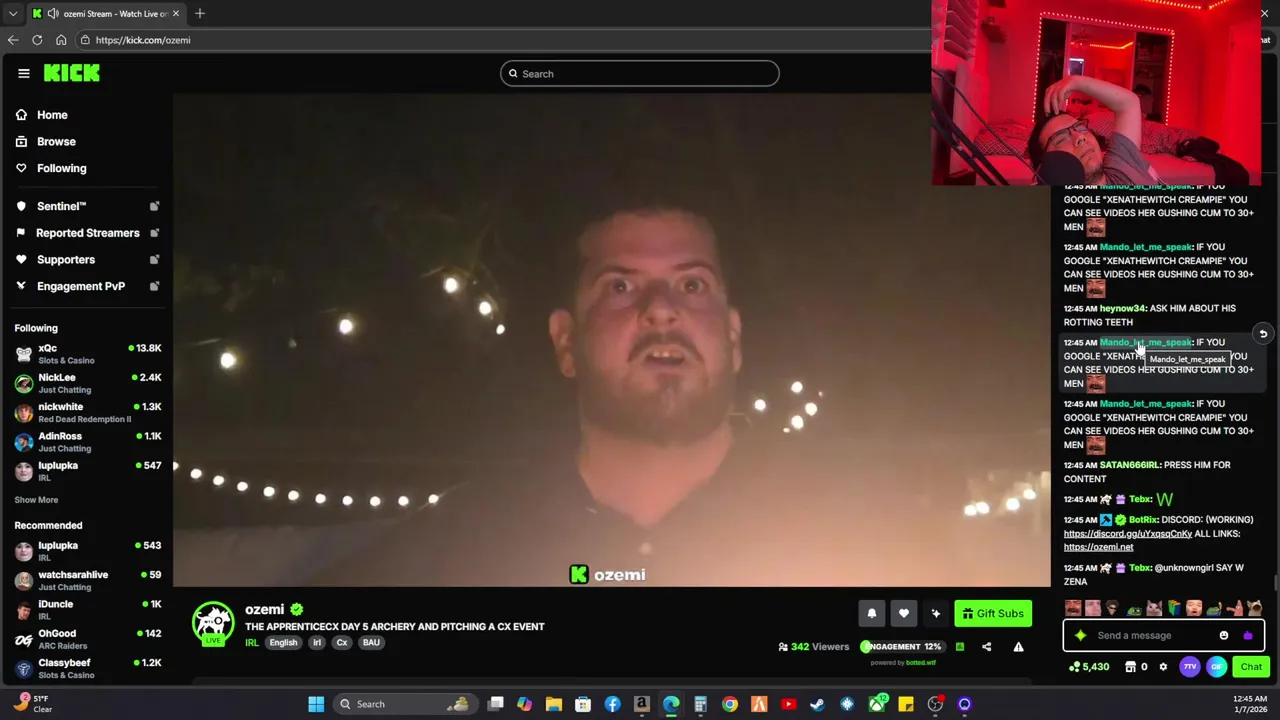Screen dimensions: 1280x720
Task: Open watchsarahlive in Recommended list
Action: point(88,580)
